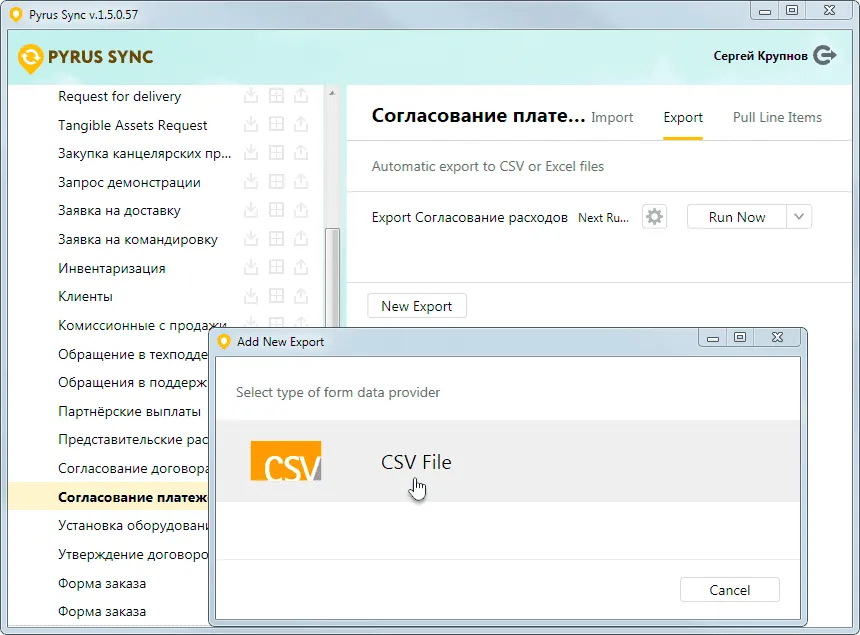Click the import icon for Закупка канцелярских пр...
860x635 pixels.
251,153
